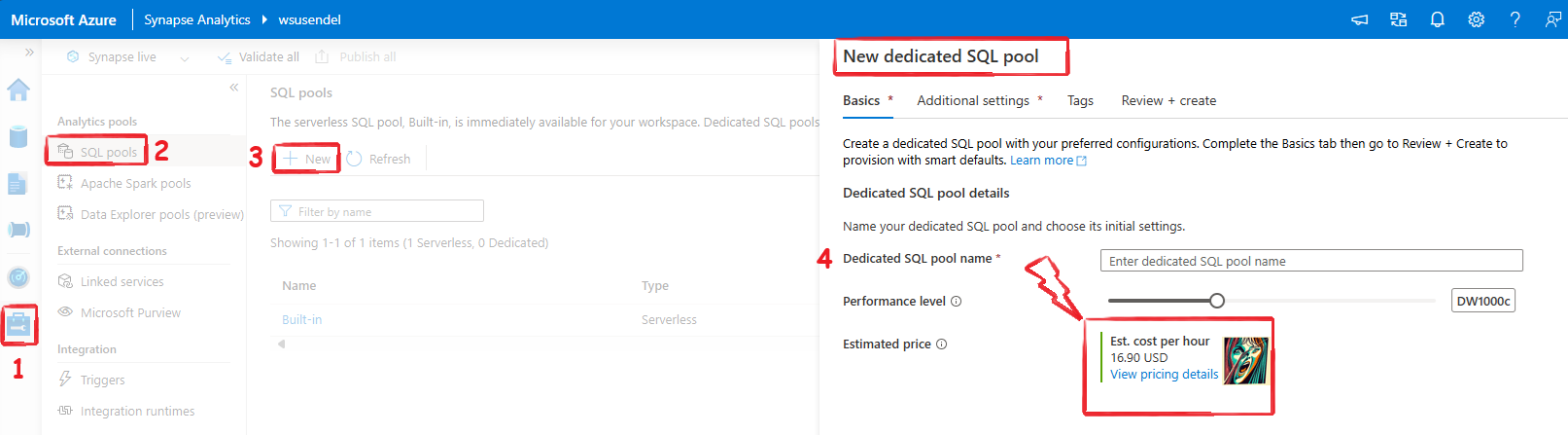This screenshot has width=1568, height=435.
Task: Click Publish all
Action: tap(356, 57)
